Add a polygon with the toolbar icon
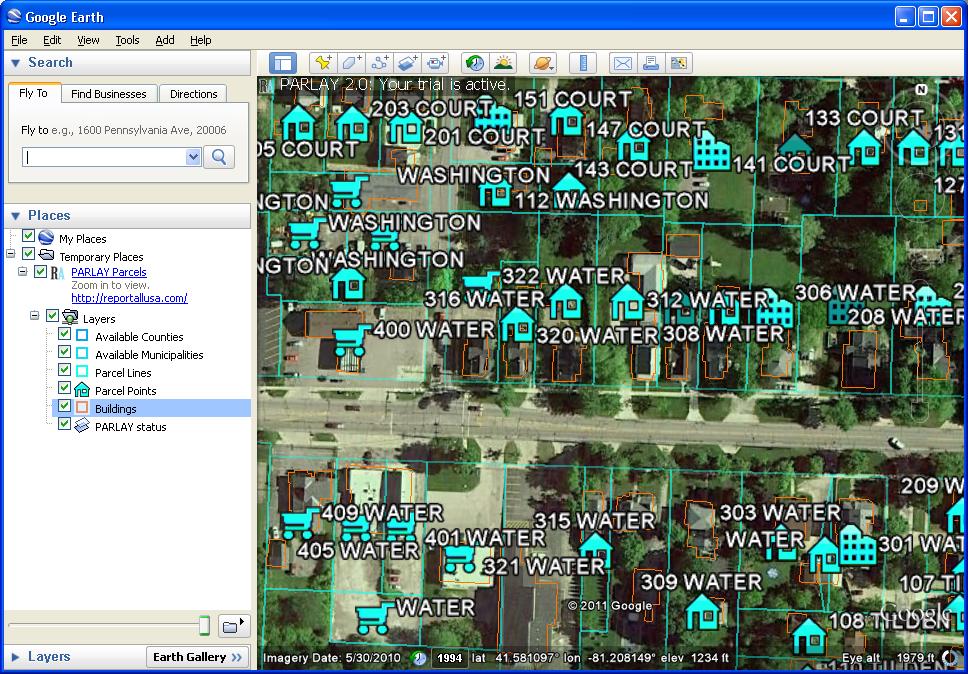This screenshot has width=968, height=674. 351,63
